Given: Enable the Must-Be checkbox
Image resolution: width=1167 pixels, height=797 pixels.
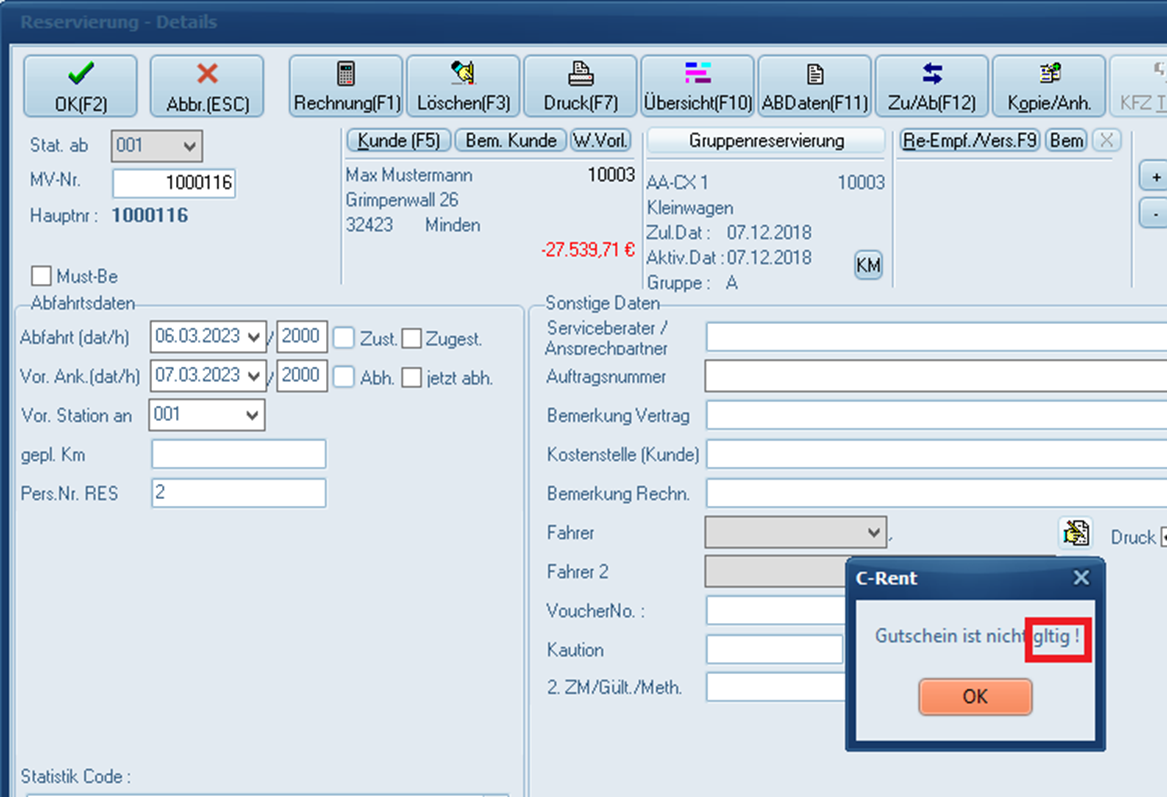Looking at the screenshot, I should (x=41, y=276).
